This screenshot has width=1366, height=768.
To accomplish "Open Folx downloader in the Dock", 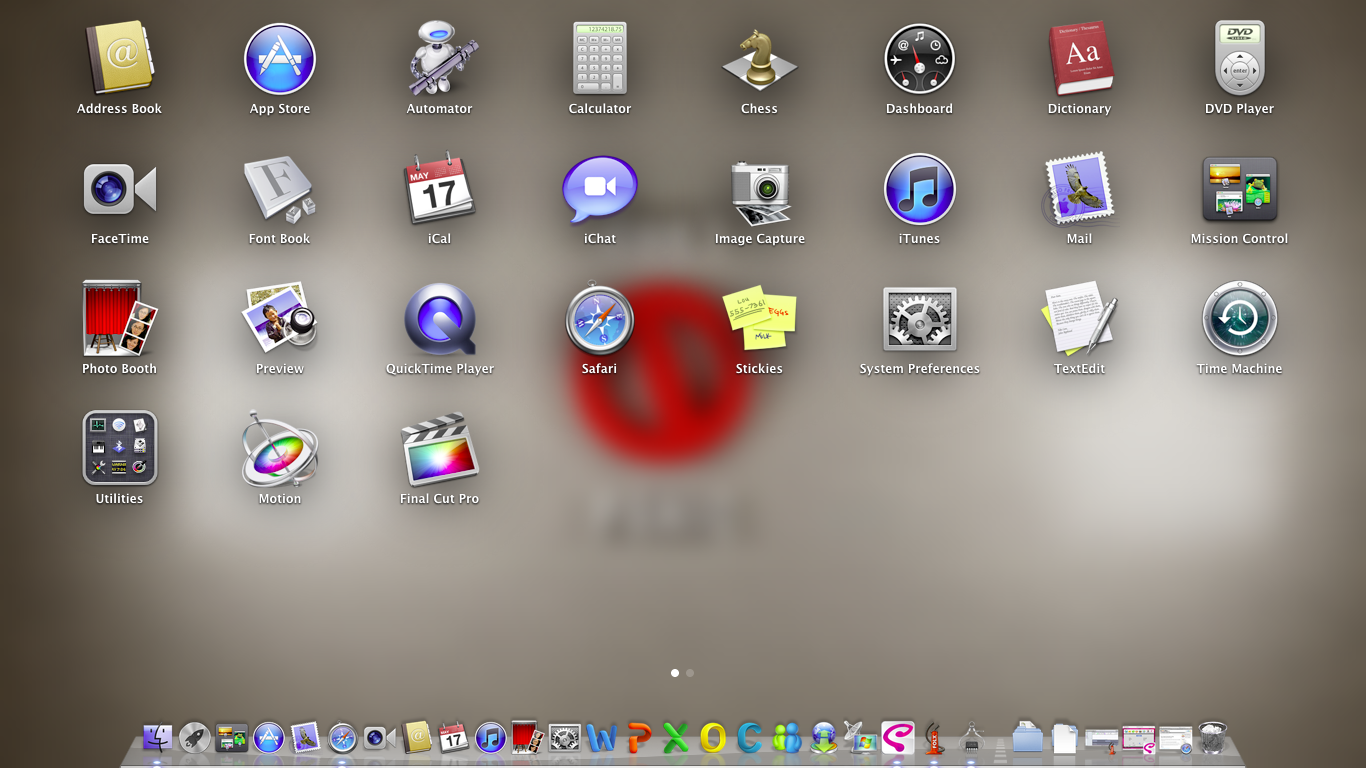I will click(x=935, y=738).
